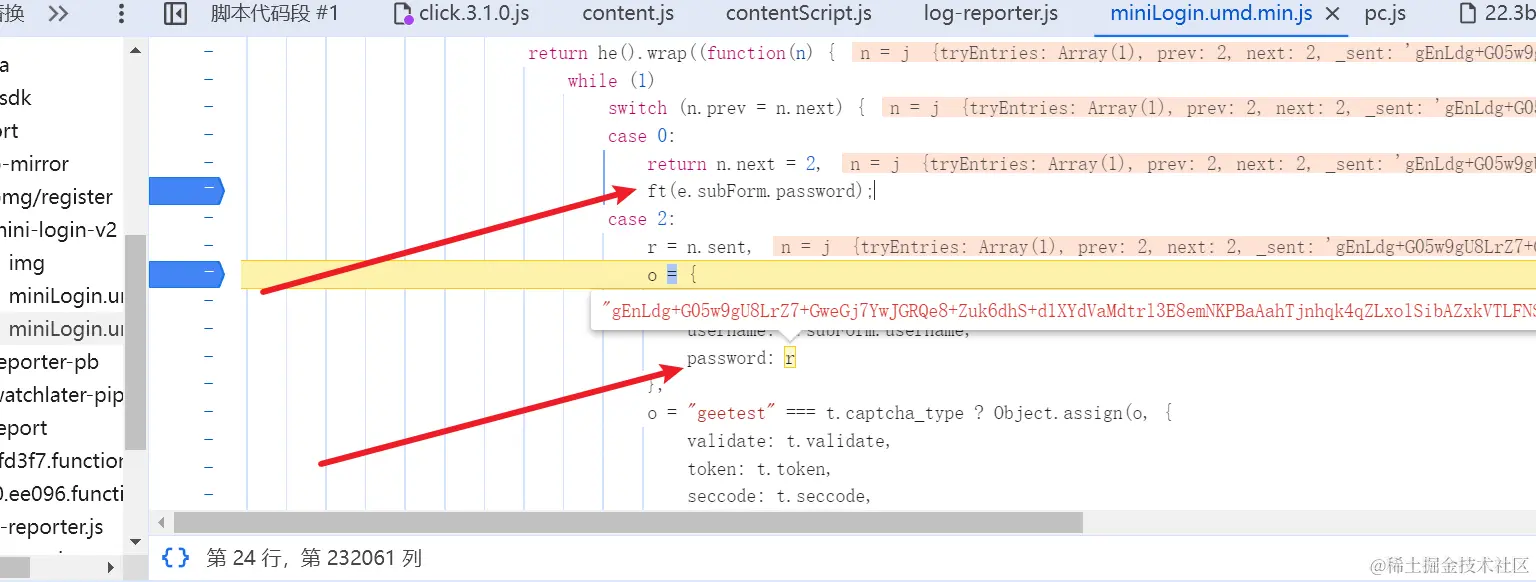Click the 'case 0:' code line
Screen dimensions: 1536x582
[642, 136]
